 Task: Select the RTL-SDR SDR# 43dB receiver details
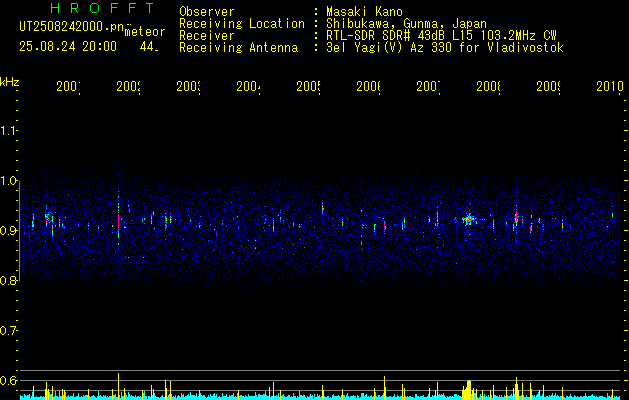coord(441,36)
